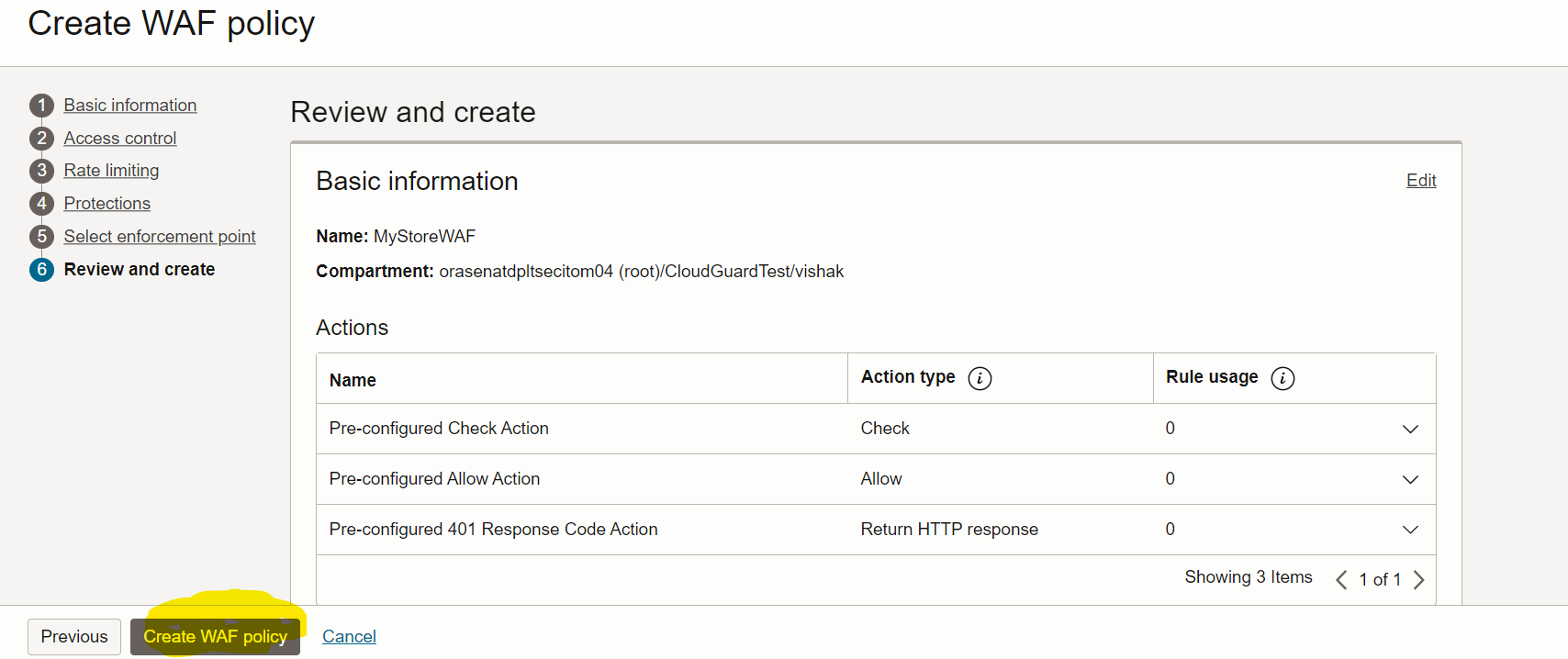The height and width of the screenshot is (659, 1568).
Task: Edit the Basic information section
Action: 1421,181
